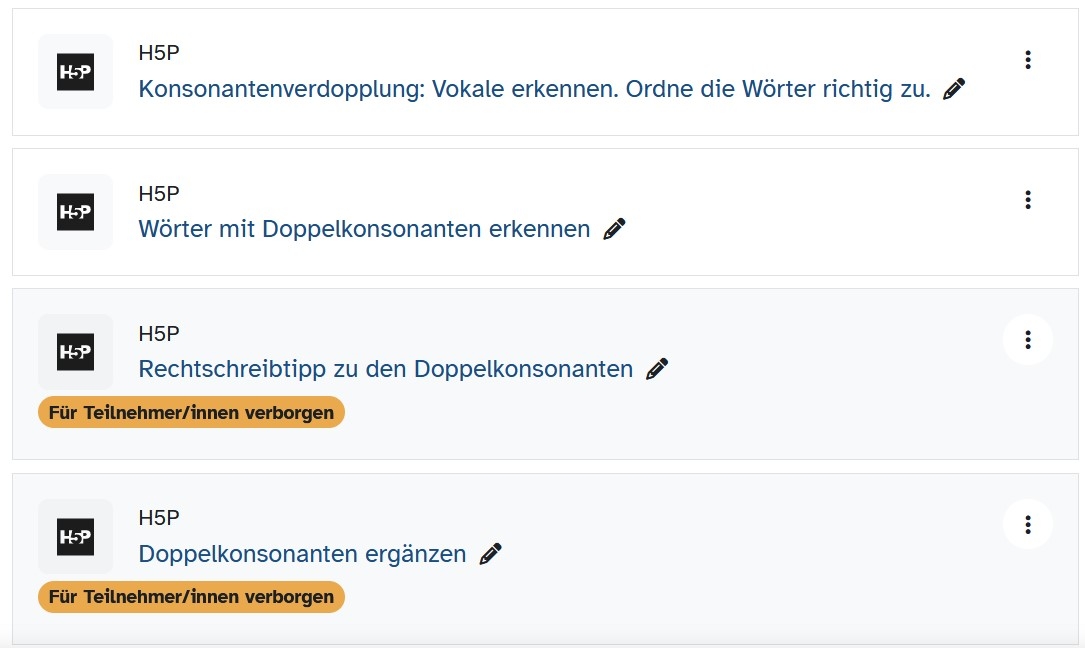Click 'Für Teilnehmer/innen verborgen' badge under Doppelkonsonanten ergänzen

coord(191,597)
